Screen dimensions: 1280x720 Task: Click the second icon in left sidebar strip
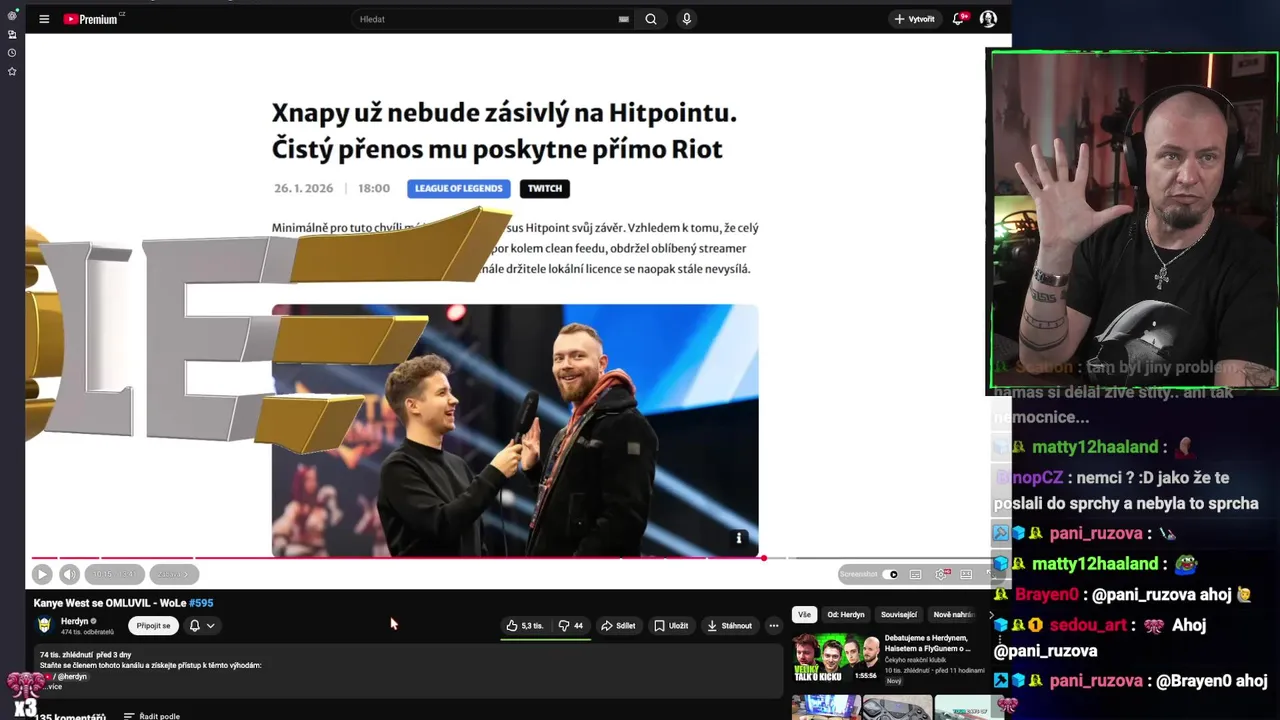(x=12, y=34)
